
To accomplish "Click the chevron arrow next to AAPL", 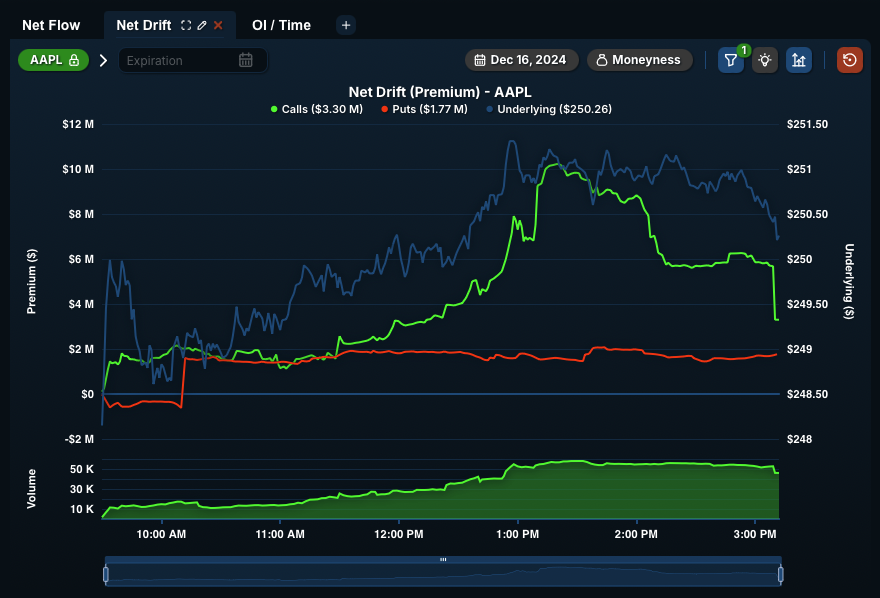I will 103,60.
